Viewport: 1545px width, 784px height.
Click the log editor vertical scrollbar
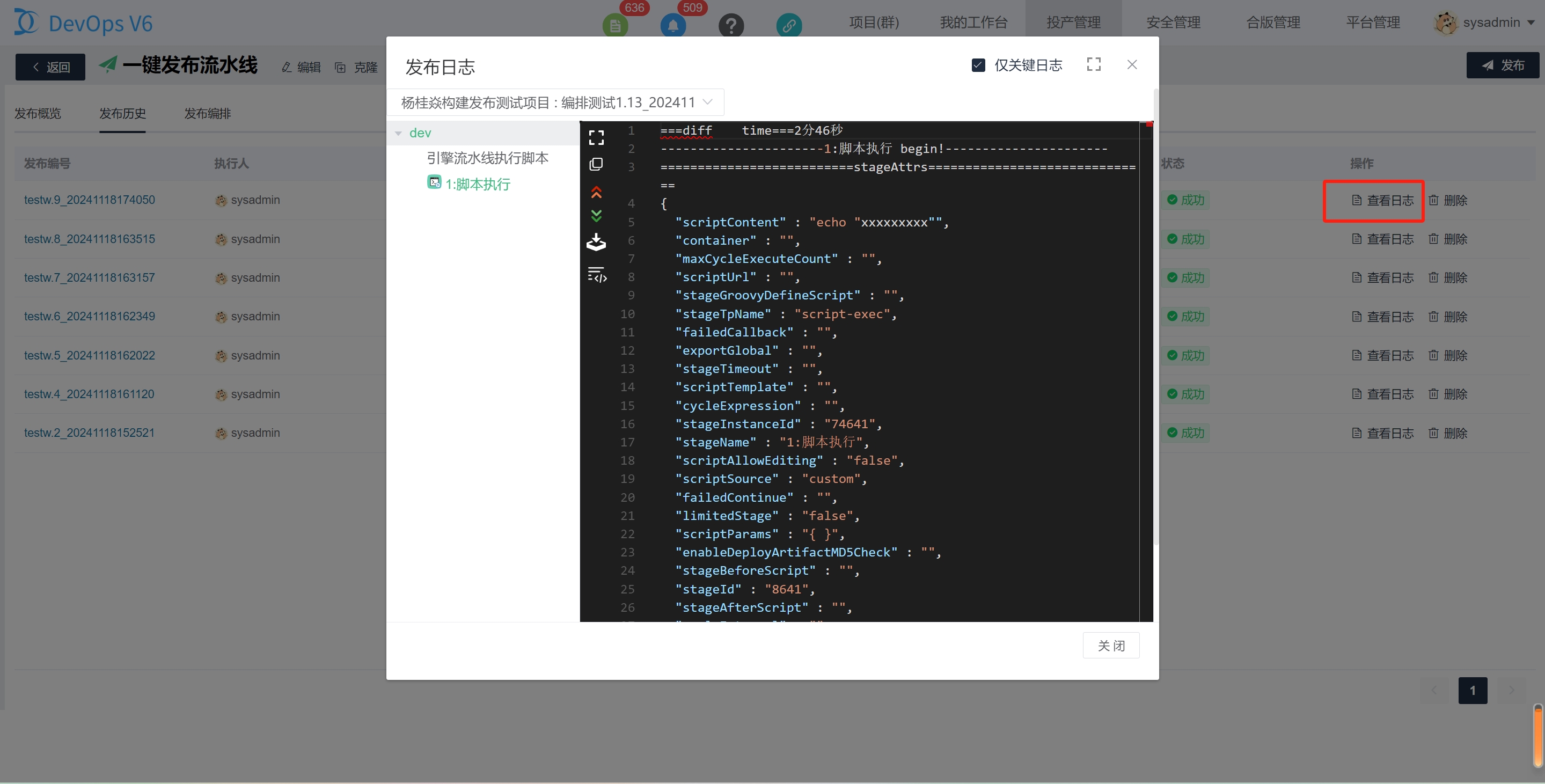click(x=1146, y=360)
